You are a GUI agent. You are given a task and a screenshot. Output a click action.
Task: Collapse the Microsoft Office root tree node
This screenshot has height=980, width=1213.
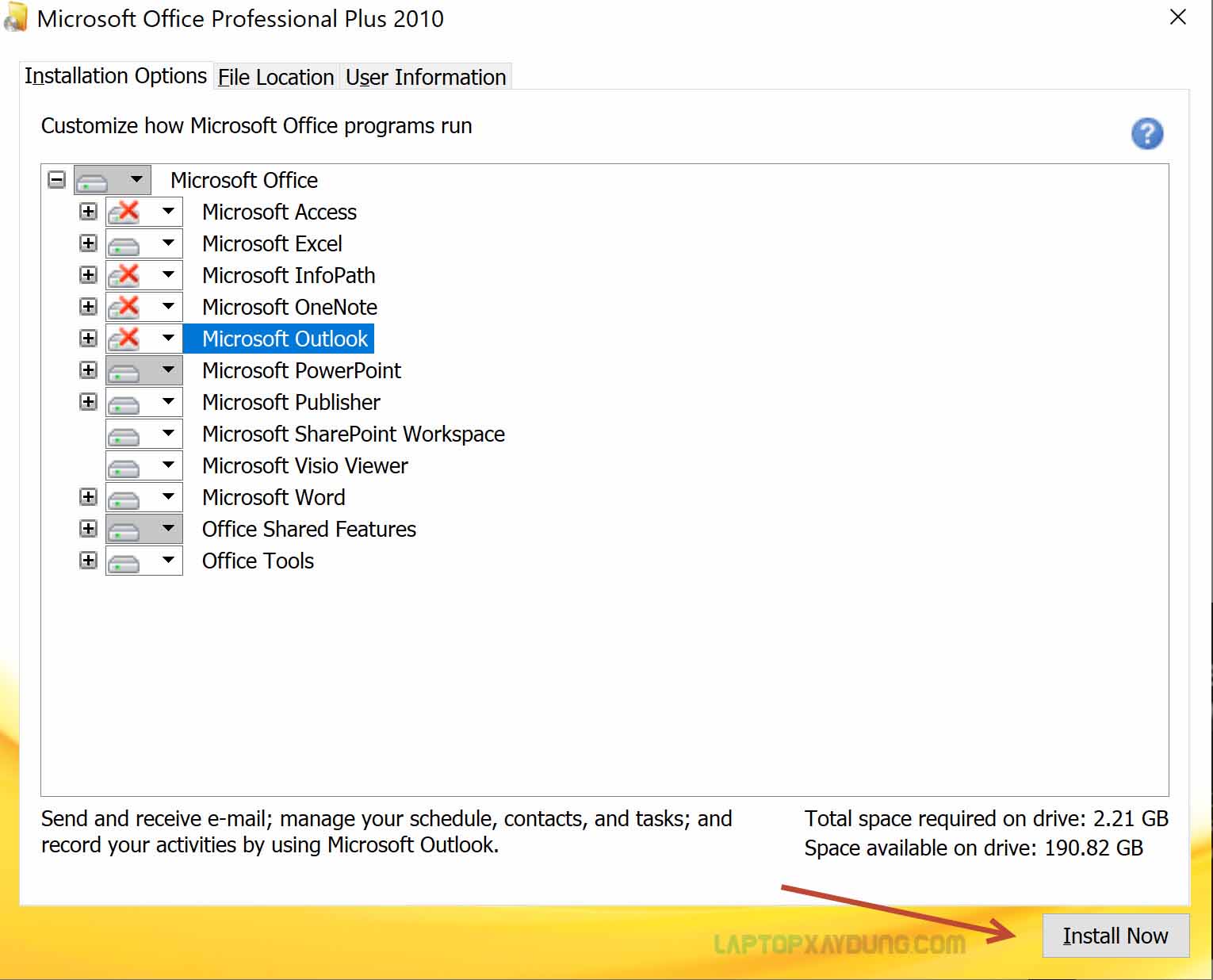pos(56,180)
